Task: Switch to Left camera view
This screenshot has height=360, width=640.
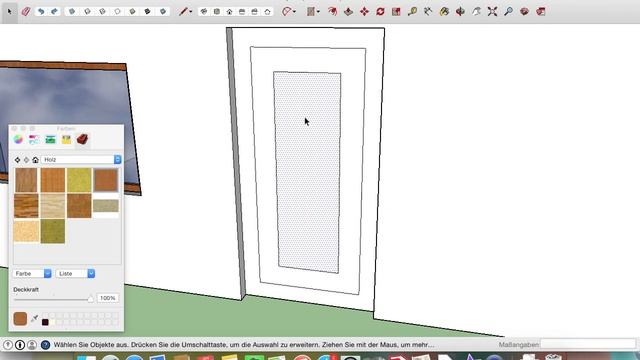Action: tap(267, 11)
